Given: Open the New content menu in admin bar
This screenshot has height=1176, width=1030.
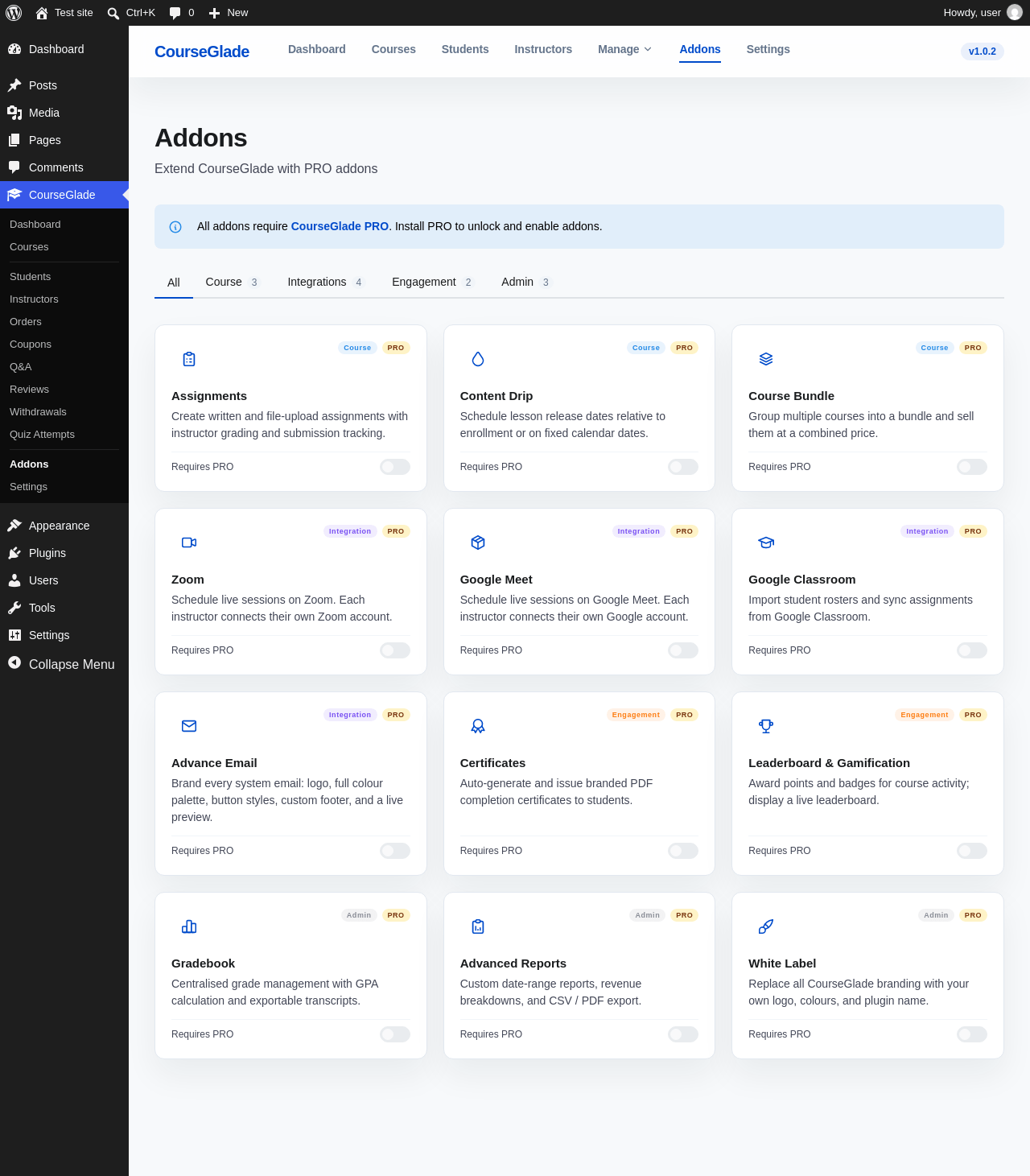Looking at the screenshot, I should point(229,13).
